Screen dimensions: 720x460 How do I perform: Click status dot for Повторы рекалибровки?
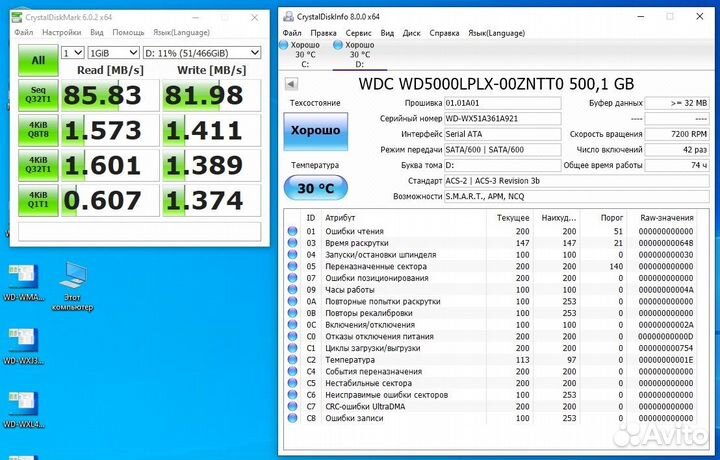click(292, 313)
